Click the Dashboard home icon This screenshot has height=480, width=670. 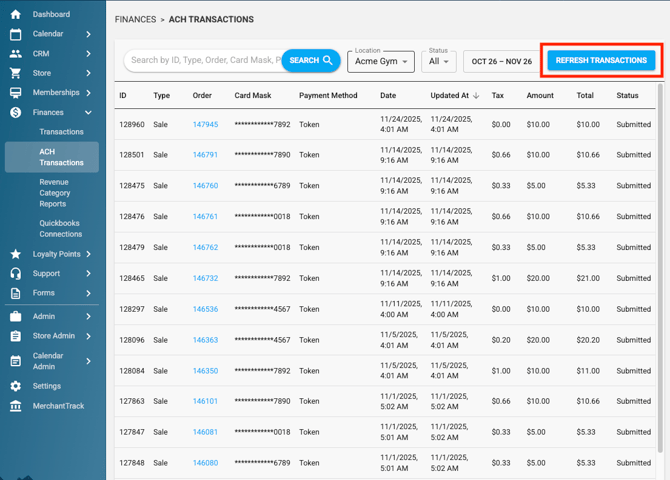pos(15,14)
